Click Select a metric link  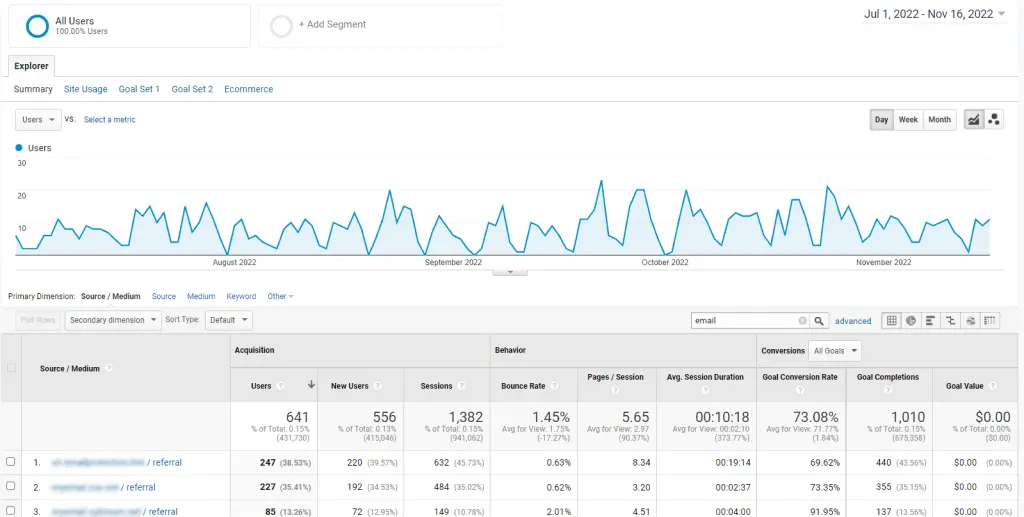click(110, 120)
